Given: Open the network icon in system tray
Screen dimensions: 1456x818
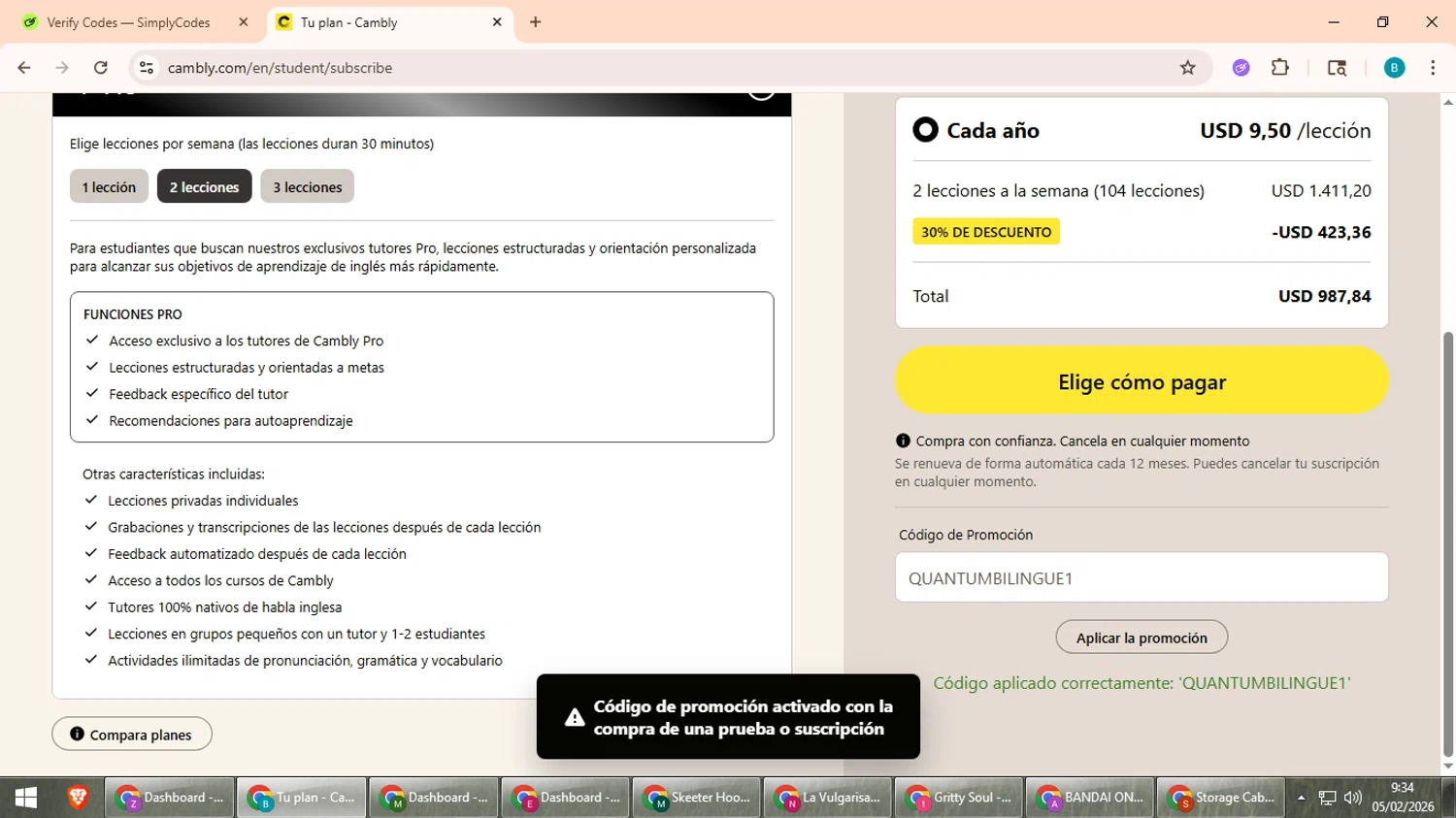Looking at the screenshot, I should pyautogui.click(x=1327, y=798).
